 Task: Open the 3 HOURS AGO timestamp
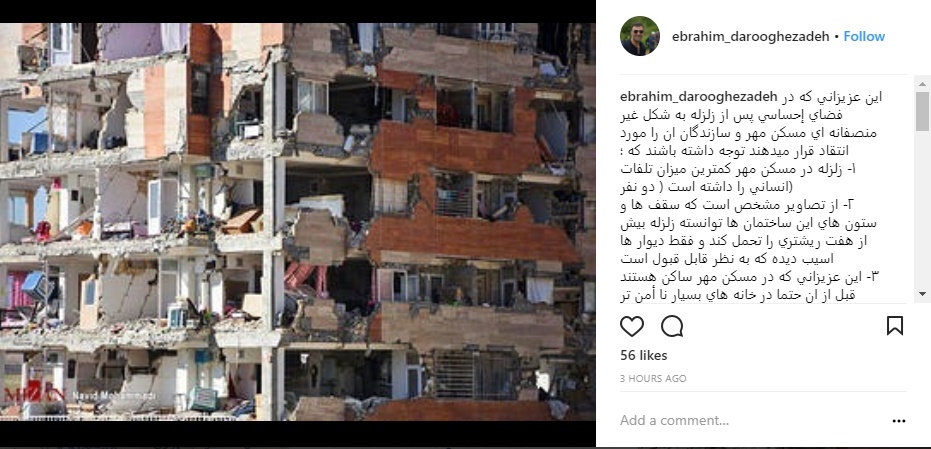(653, 378)
